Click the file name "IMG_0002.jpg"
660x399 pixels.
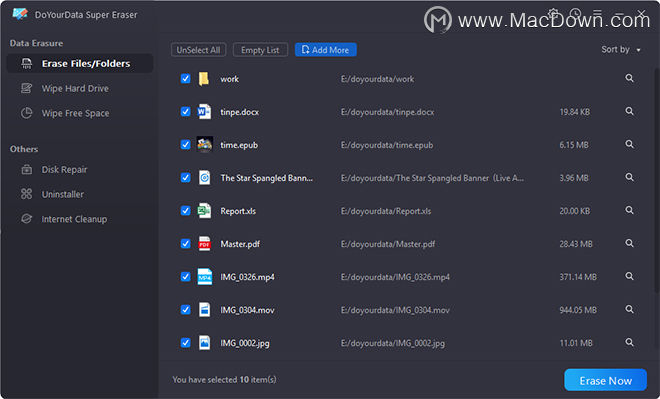pos(245,343)
